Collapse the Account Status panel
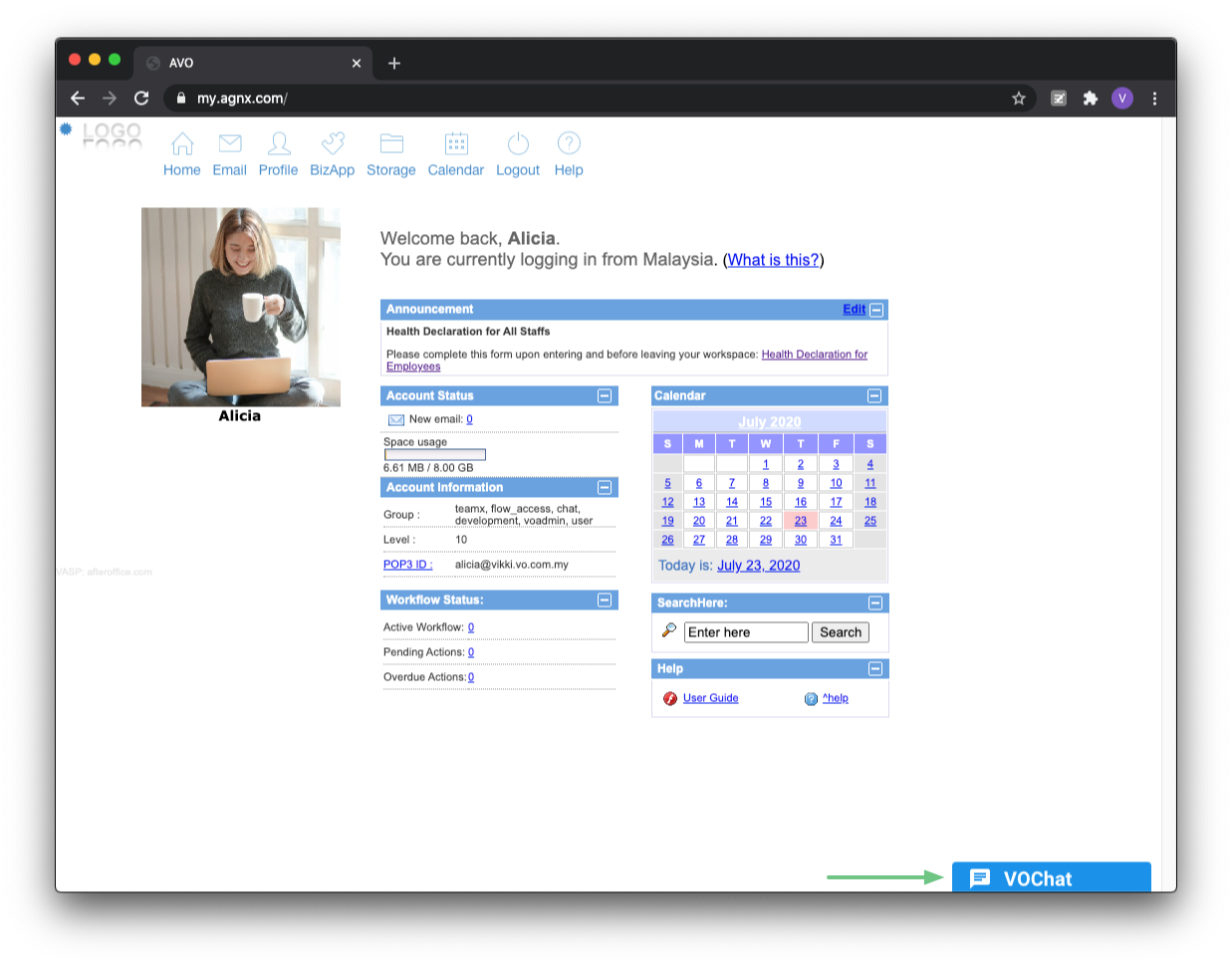Viewport: 1232px width, 966px height. 605,396
